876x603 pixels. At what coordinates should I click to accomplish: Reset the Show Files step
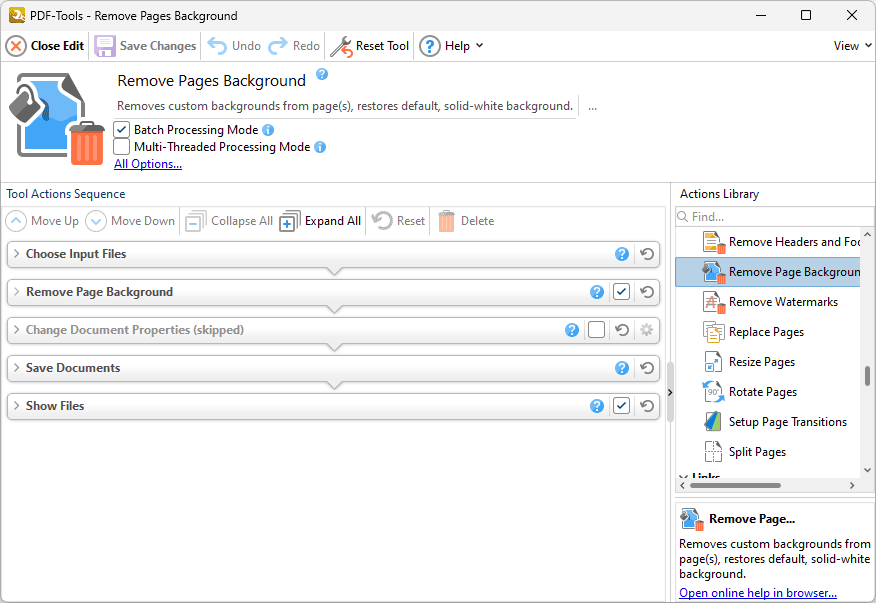click(647, 406)
